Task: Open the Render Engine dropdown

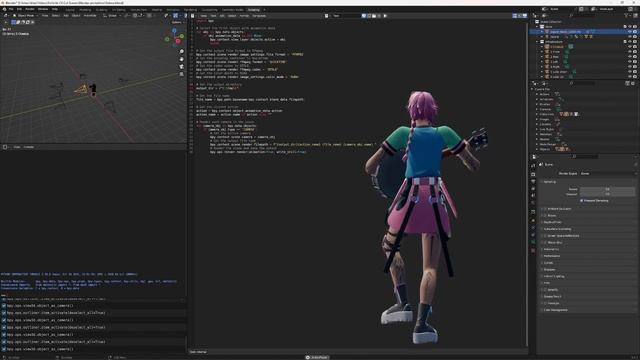Action: 608,173
